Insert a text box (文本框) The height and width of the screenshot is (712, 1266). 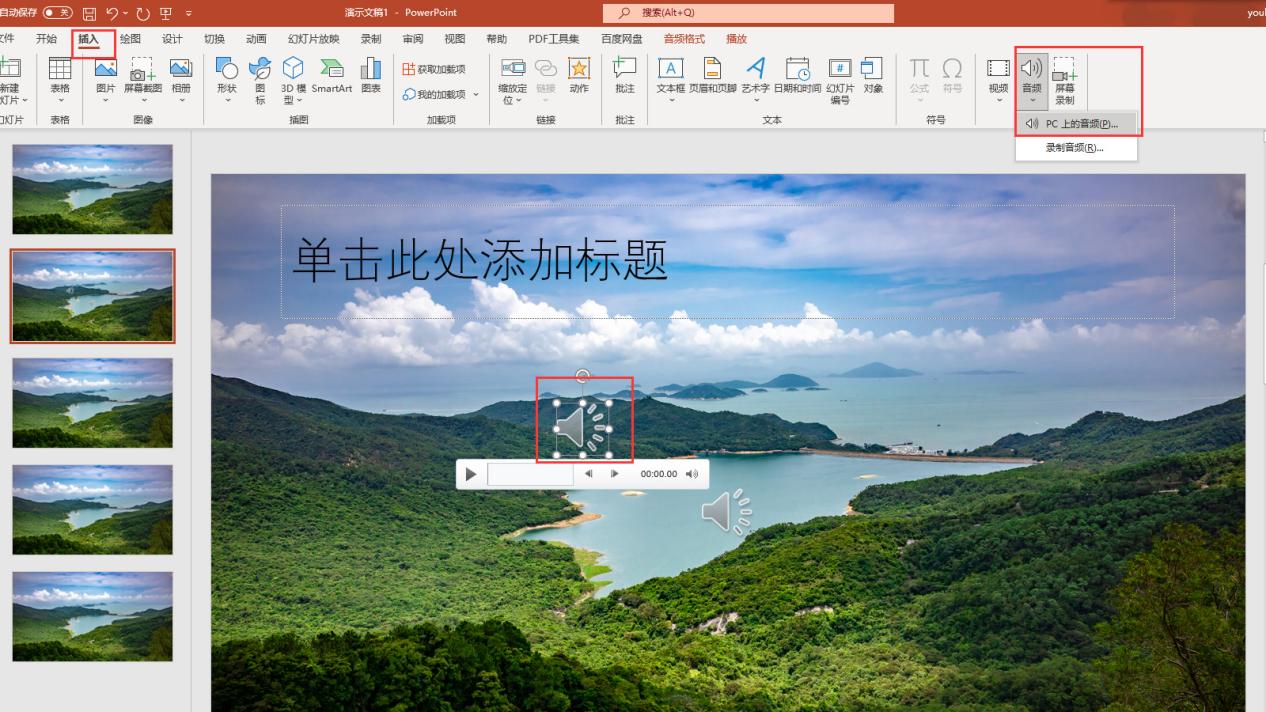point(670,76)
